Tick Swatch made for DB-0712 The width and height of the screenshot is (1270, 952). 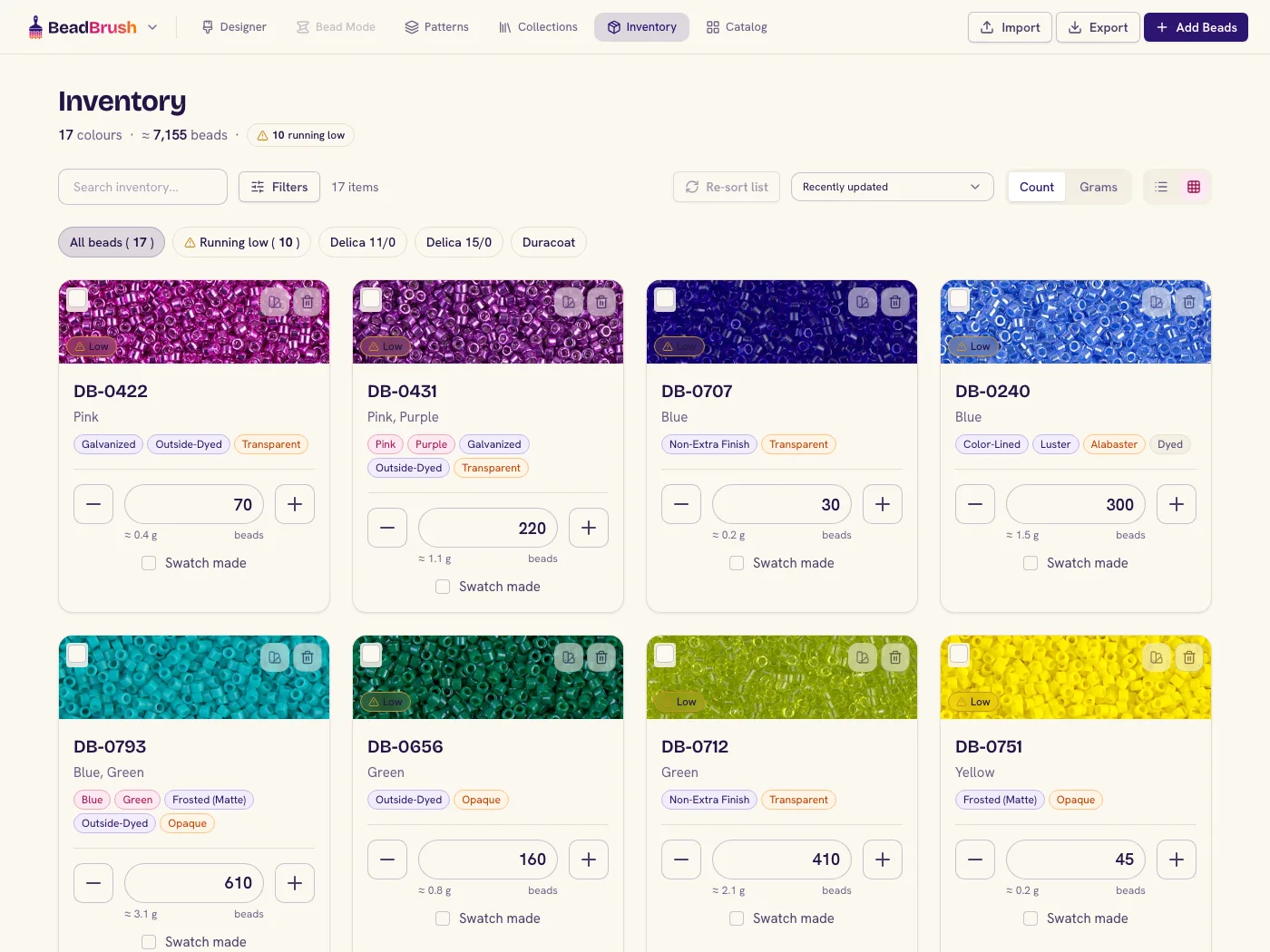point(737,918)
